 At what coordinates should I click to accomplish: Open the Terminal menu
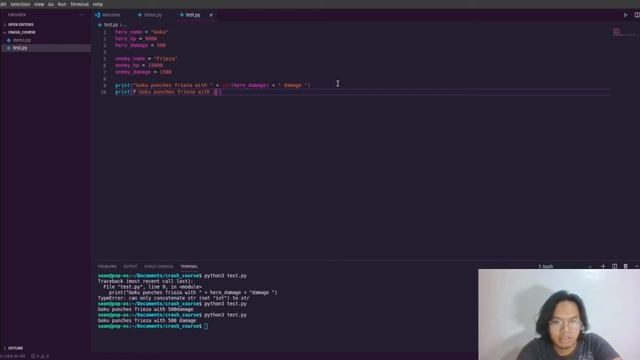coord(79,4)
